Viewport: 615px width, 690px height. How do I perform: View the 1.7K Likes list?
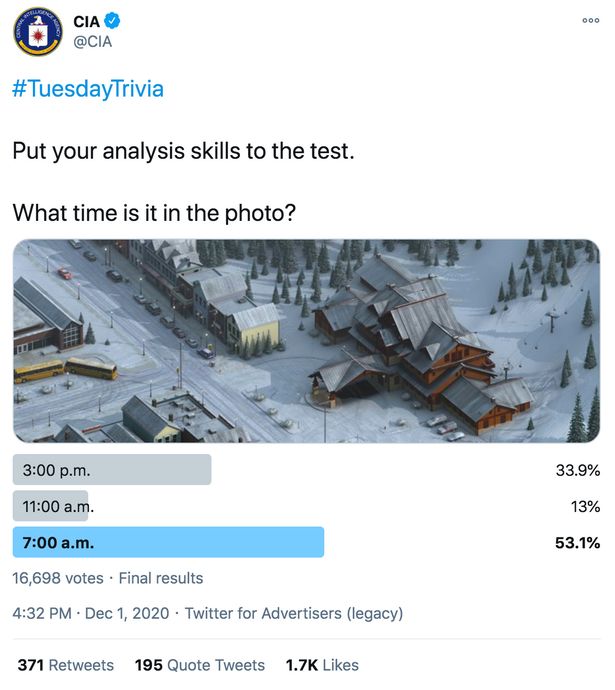[321, 665]
